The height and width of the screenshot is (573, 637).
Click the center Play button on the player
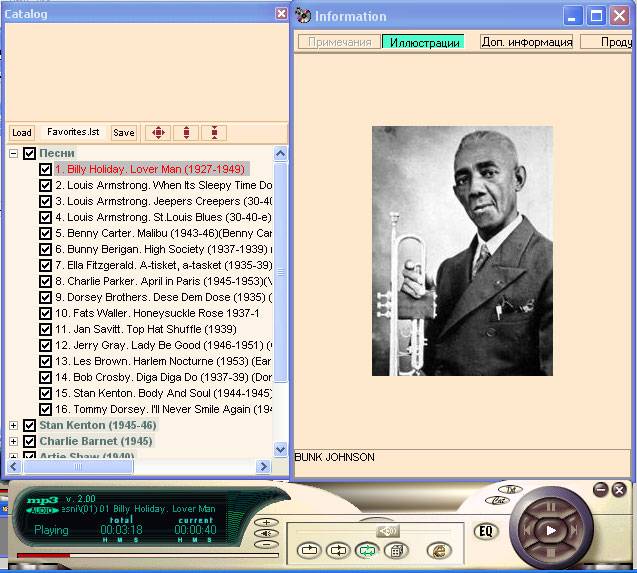tap(550, 530)
